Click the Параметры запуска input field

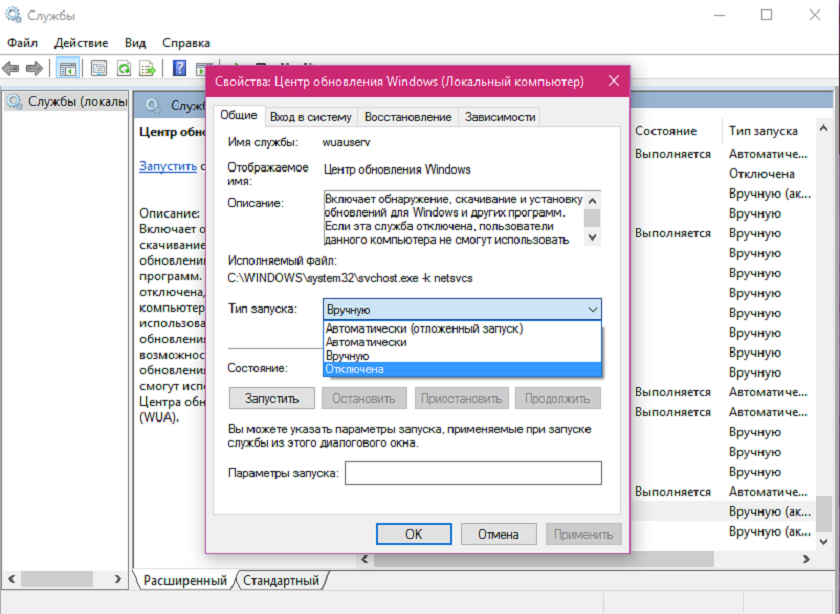click(x=473, y=473)
